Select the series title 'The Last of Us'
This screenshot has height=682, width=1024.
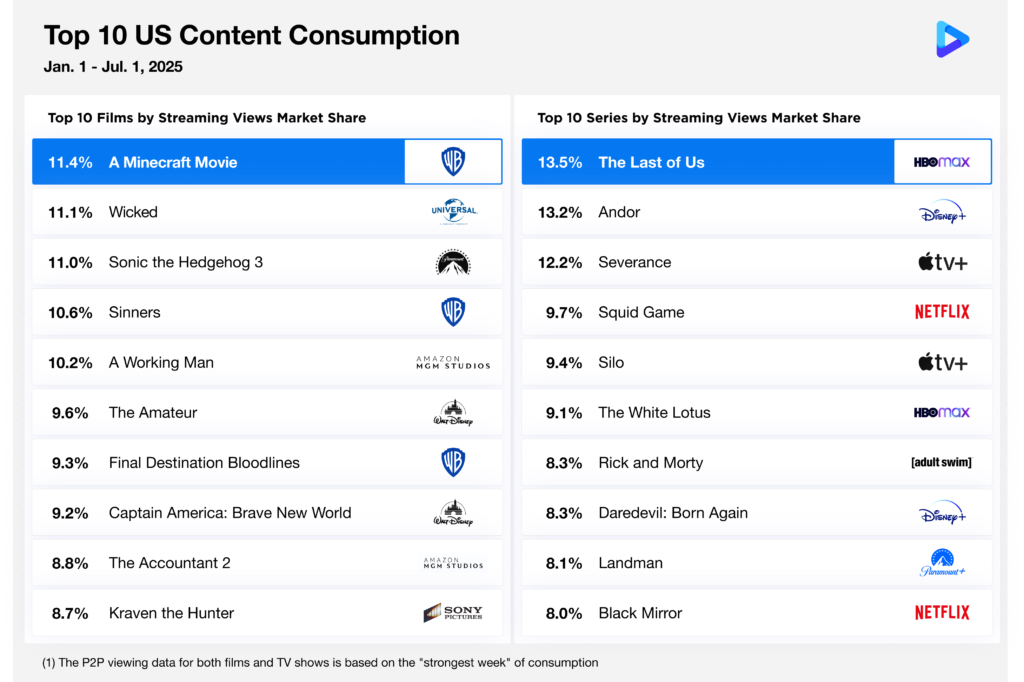(x=652, y=163)
